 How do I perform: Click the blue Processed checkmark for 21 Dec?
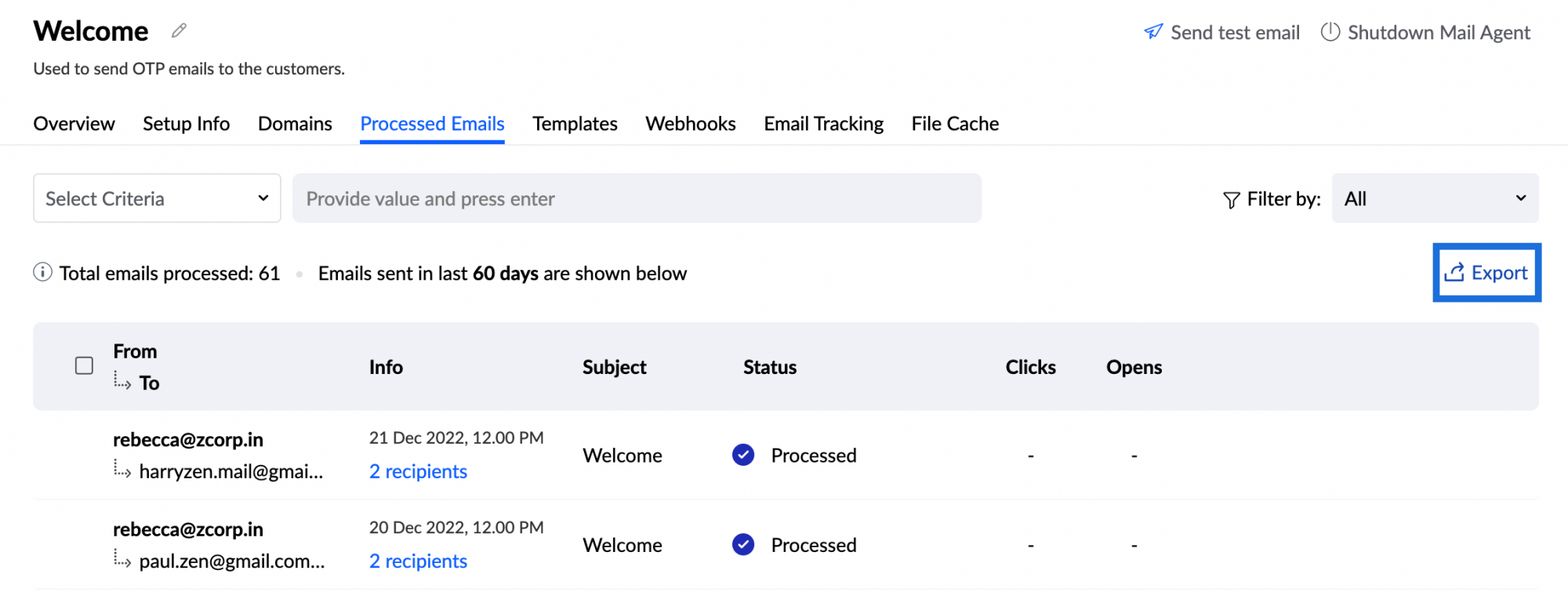742,455
